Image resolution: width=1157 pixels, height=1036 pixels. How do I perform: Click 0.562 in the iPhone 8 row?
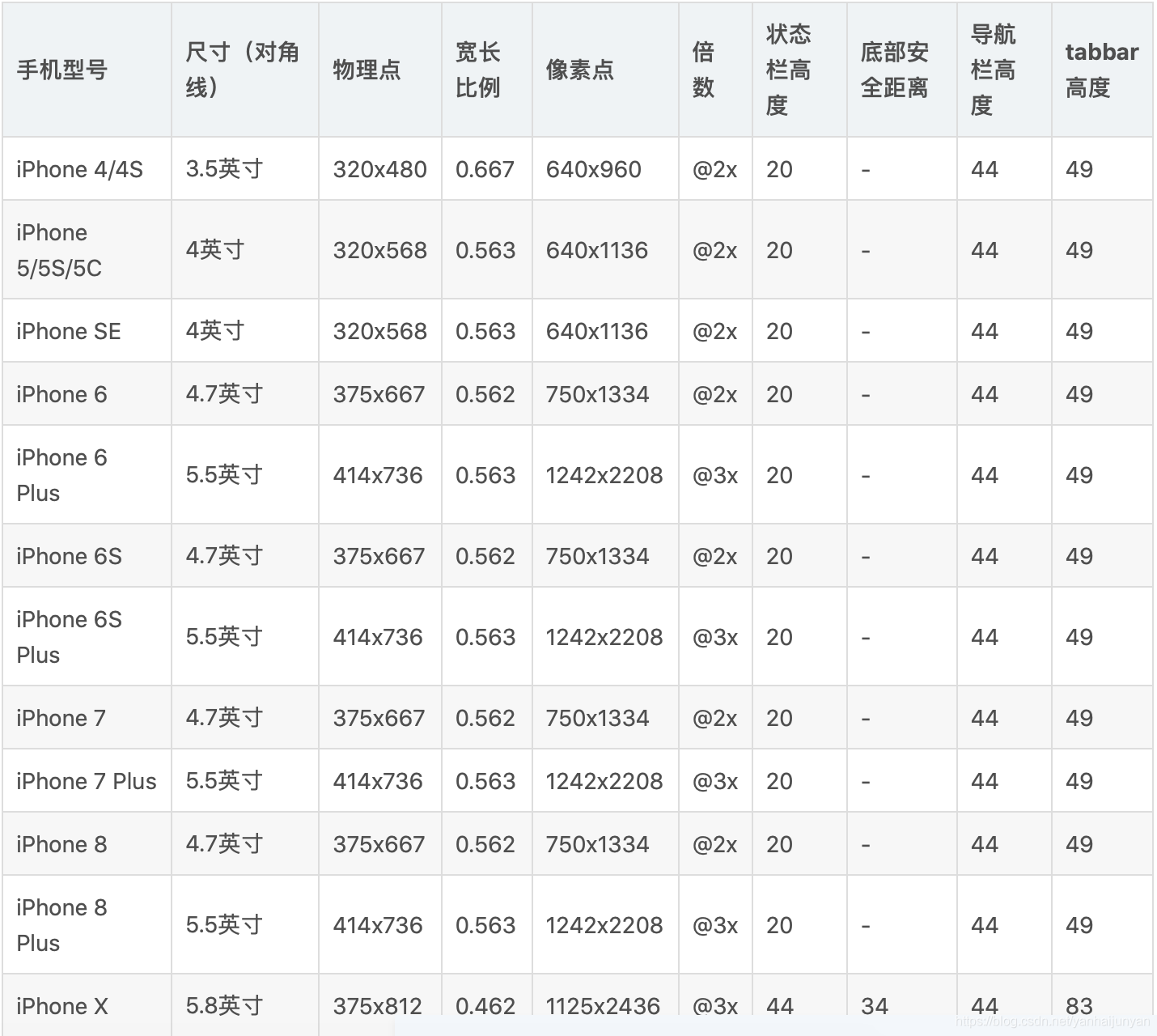pos(485,844)
